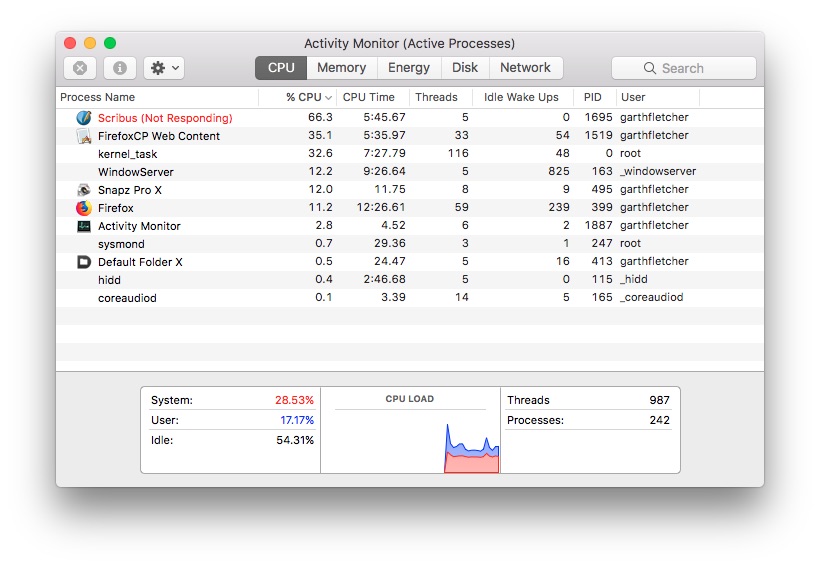Click the Scribus app icon in list
This screenshot has width=820, height=567.
coord(84,118)
